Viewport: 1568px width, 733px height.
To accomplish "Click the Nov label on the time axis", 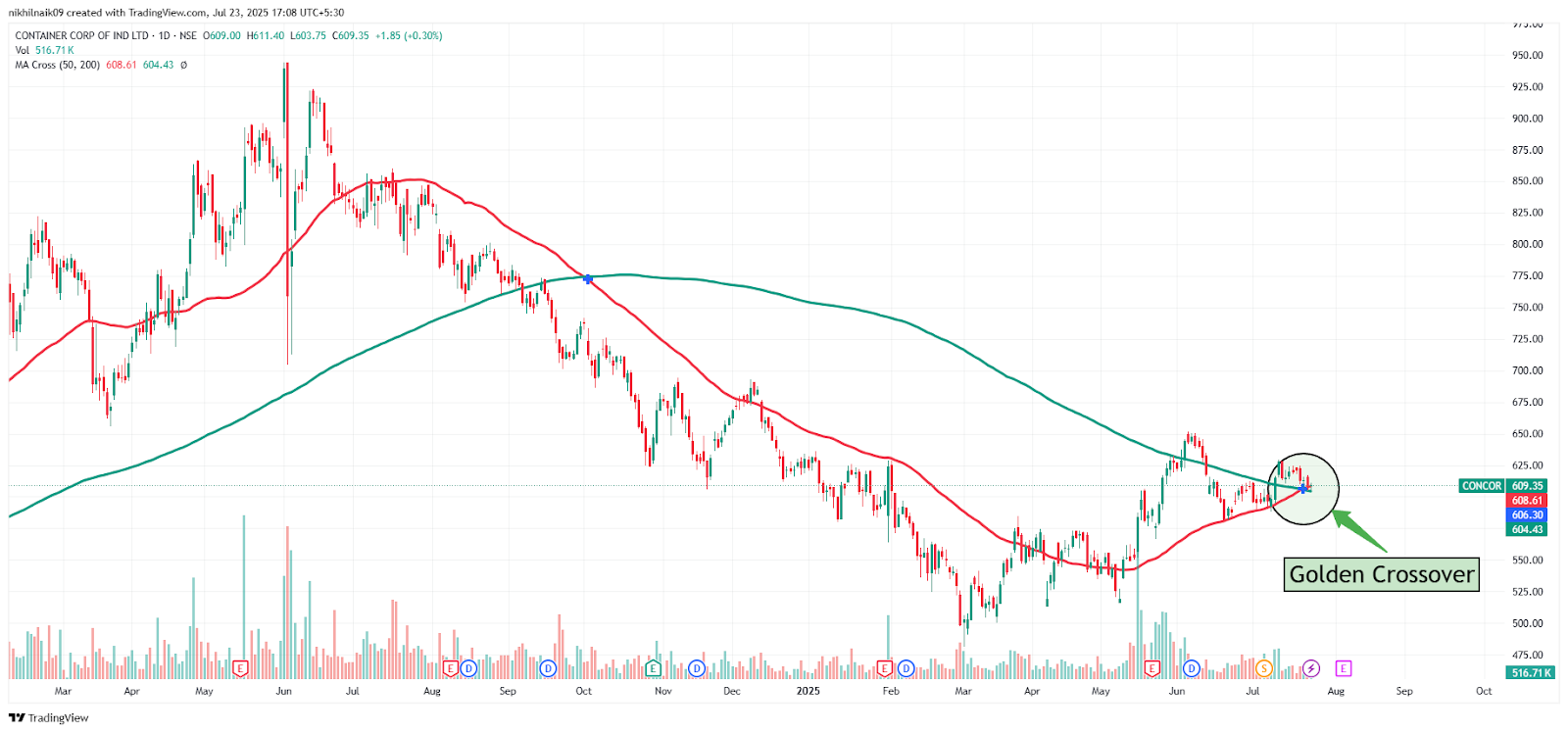I will click(663, 691).
